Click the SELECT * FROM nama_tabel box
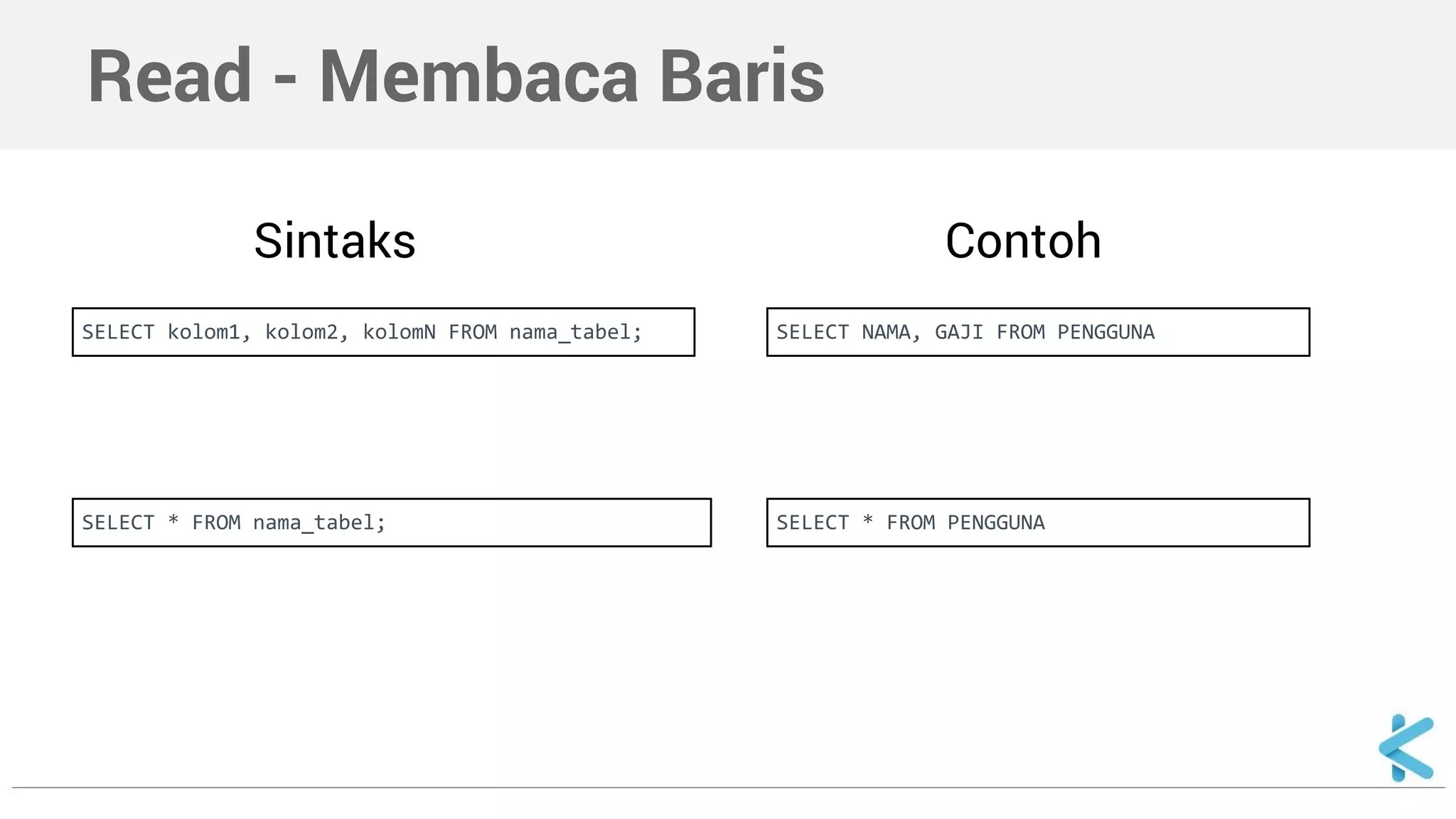Screen dimensions: 1456x819 (x=391, y=523)
